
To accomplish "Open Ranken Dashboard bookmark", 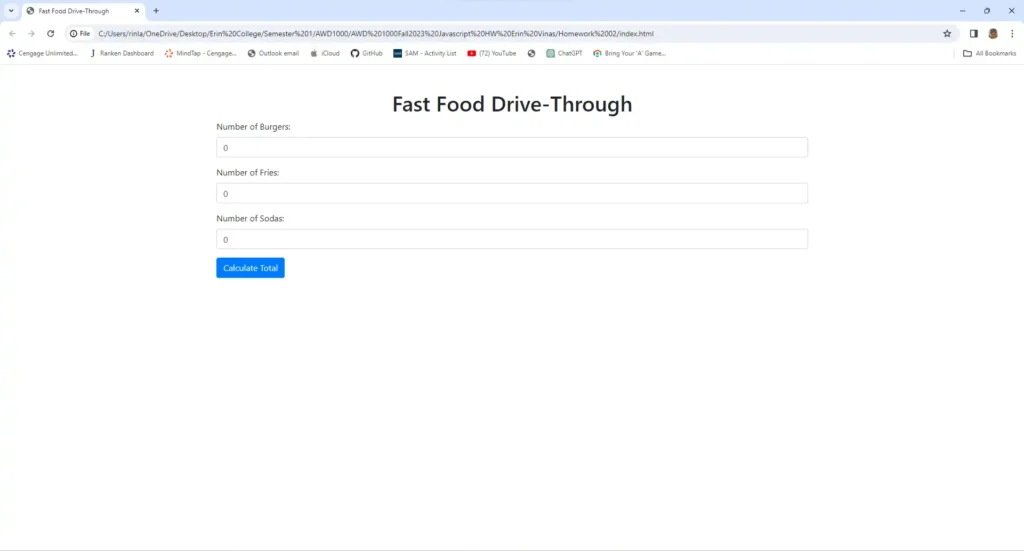I will click(x=122, y=54).
